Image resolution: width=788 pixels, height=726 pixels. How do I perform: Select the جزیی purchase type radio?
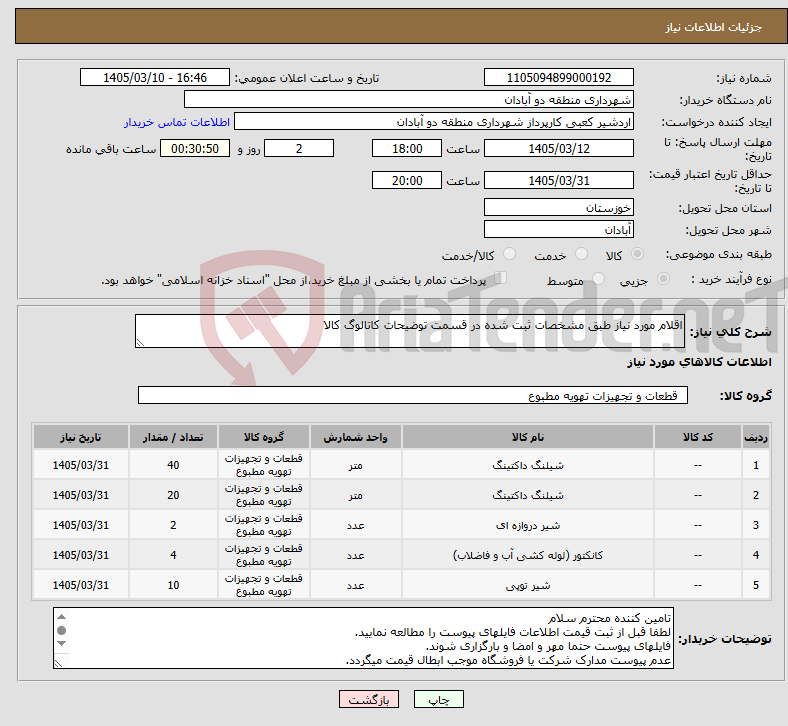pos(663,279)
